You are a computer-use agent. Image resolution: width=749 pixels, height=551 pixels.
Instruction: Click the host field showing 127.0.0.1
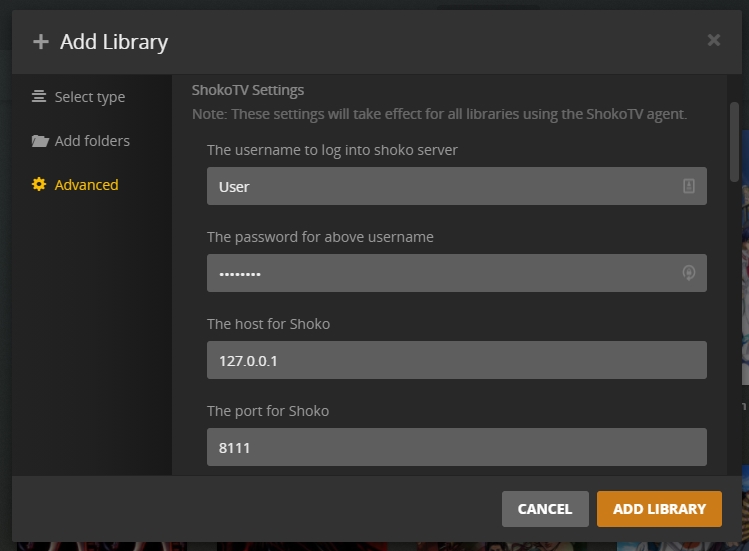click(457, 360)
